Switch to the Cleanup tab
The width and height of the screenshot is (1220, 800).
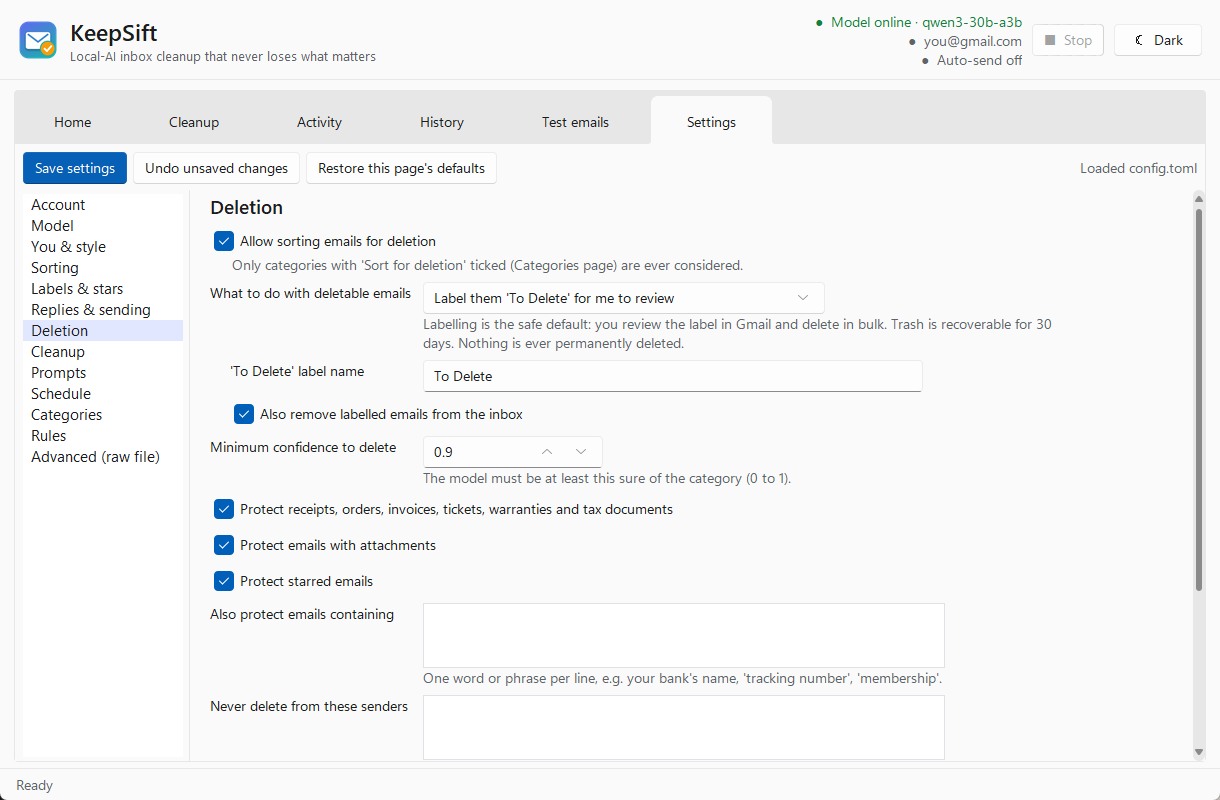pyautogui.click(x=194, y=122)
